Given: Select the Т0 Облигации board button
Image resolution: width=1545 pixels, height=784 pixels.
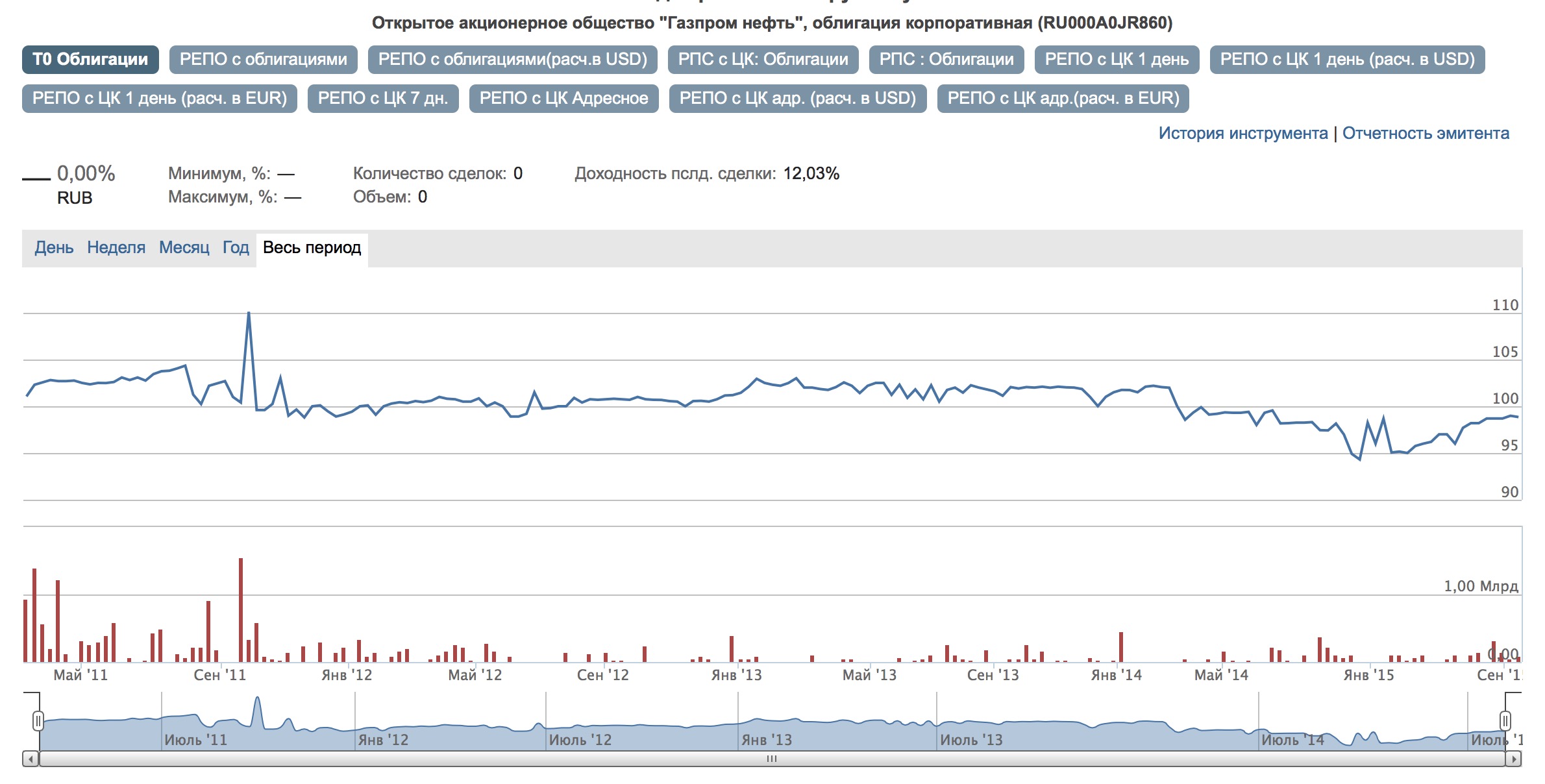Looking at the screenshot, I should coord(90,60).
